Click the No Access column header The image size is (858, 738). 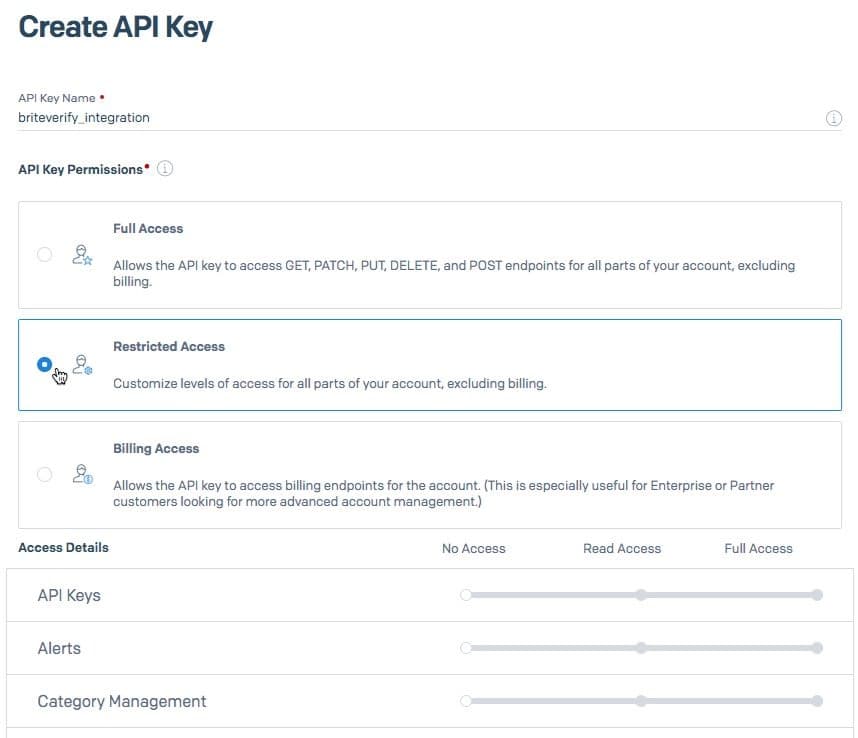[x=474, y=548]
